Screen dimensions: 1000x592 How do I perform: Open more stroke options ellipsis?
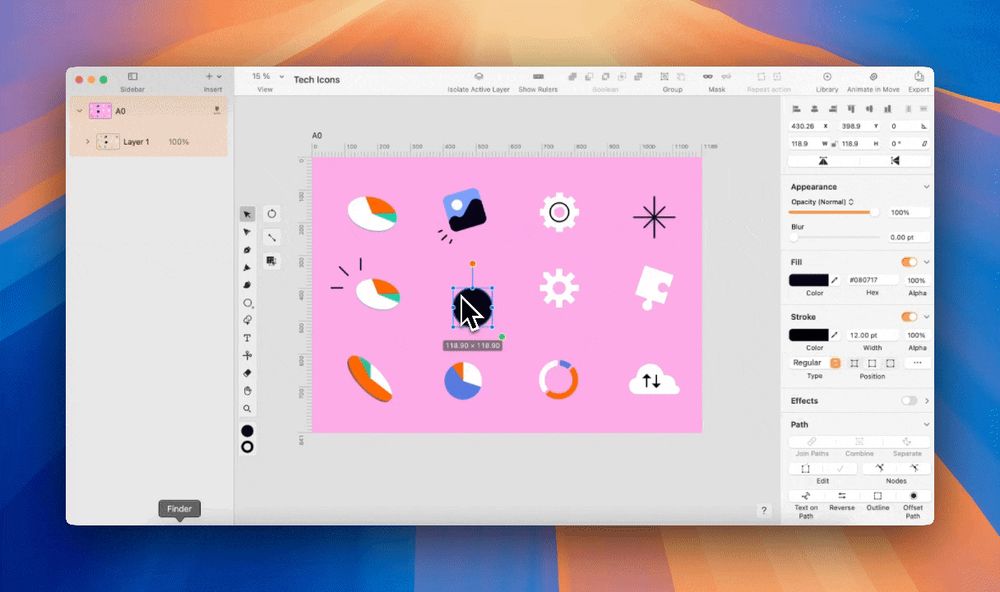click(x=917, y=363)
